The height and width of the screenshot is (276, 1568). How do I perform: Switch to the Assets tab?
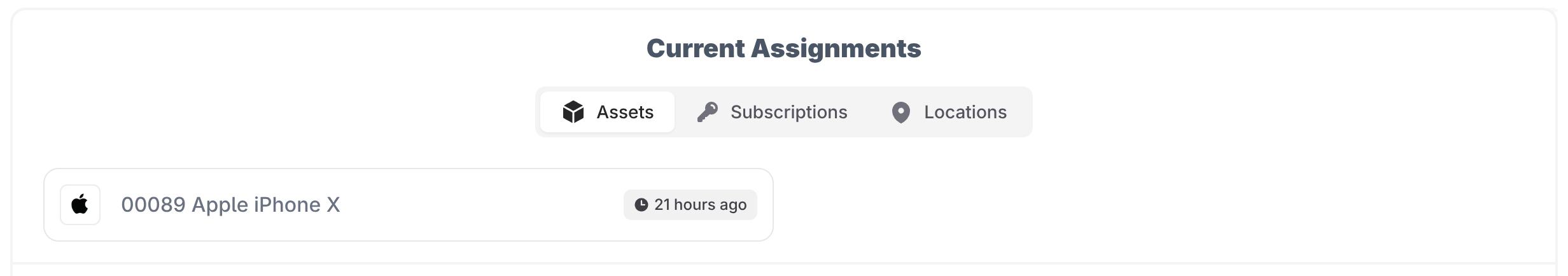[x=608, y=112]
